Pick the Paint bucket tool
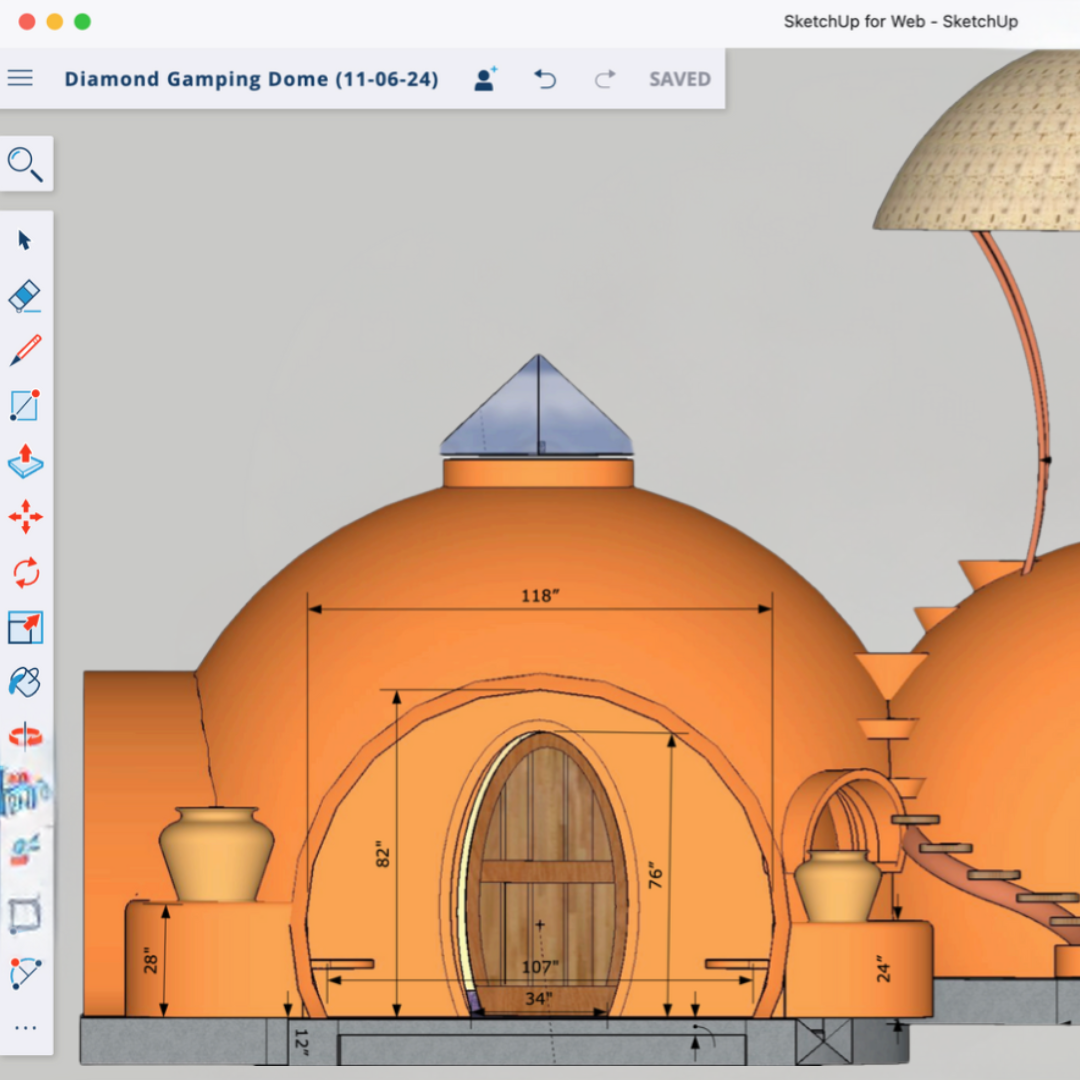Screen dimensions: 1080x1080 point(25,683)
